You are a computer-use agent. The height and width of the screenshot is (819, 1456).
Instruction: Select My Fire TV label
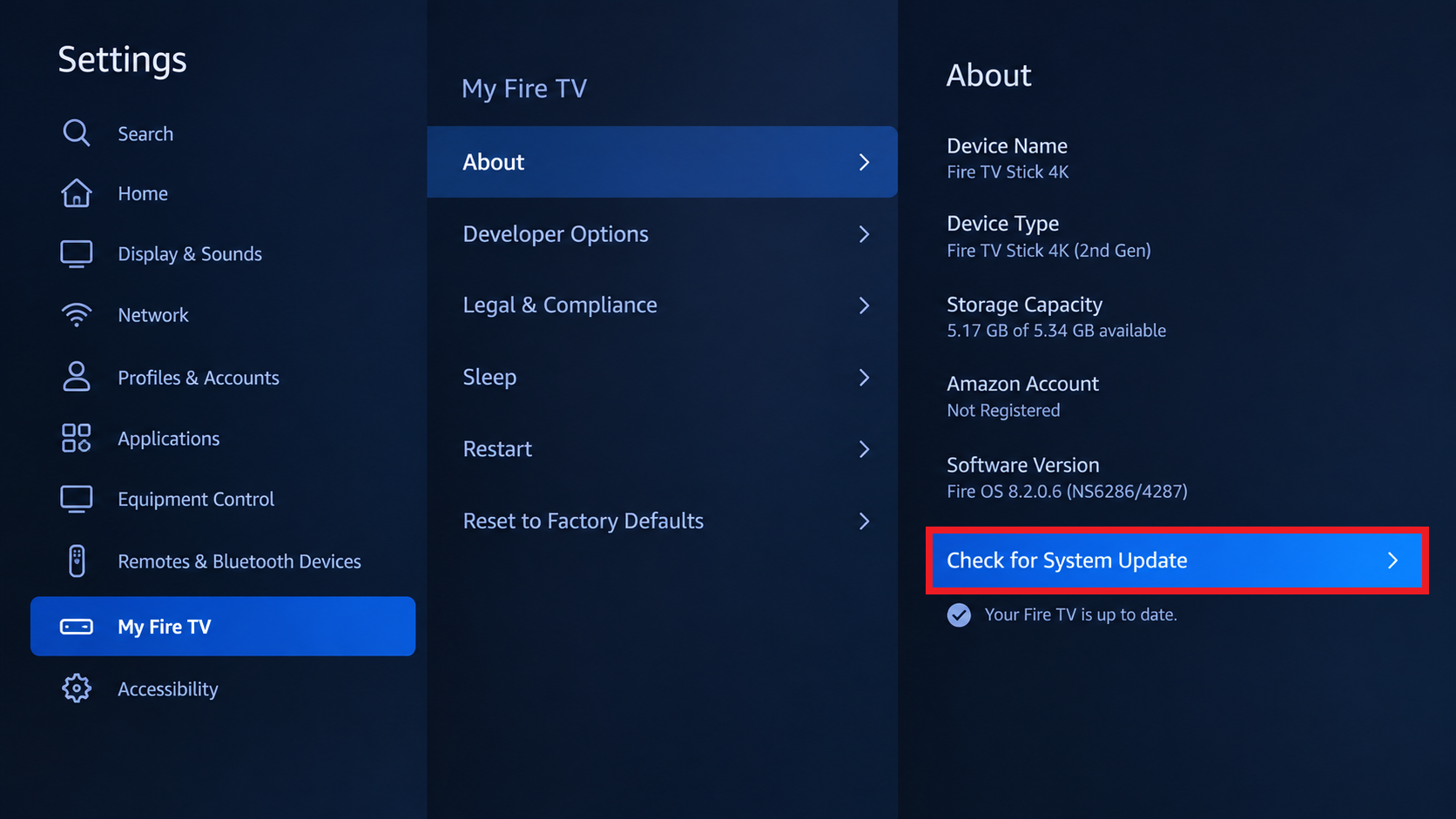point(165,627)
